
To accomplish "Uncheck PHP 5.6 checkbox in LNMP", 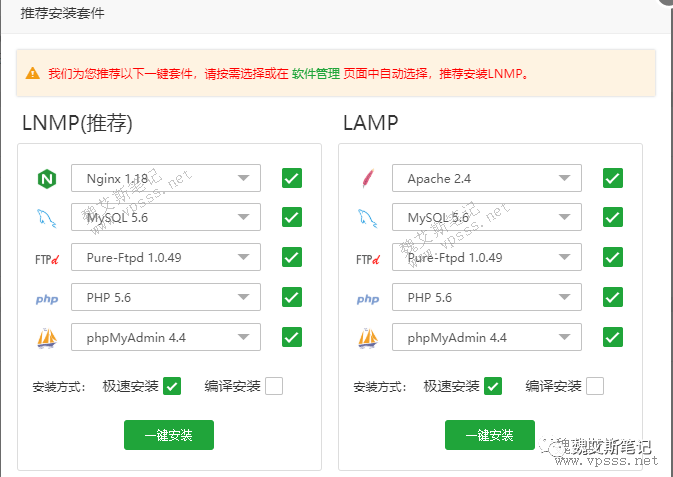I will pyautogui.click(x=292, y=297).
